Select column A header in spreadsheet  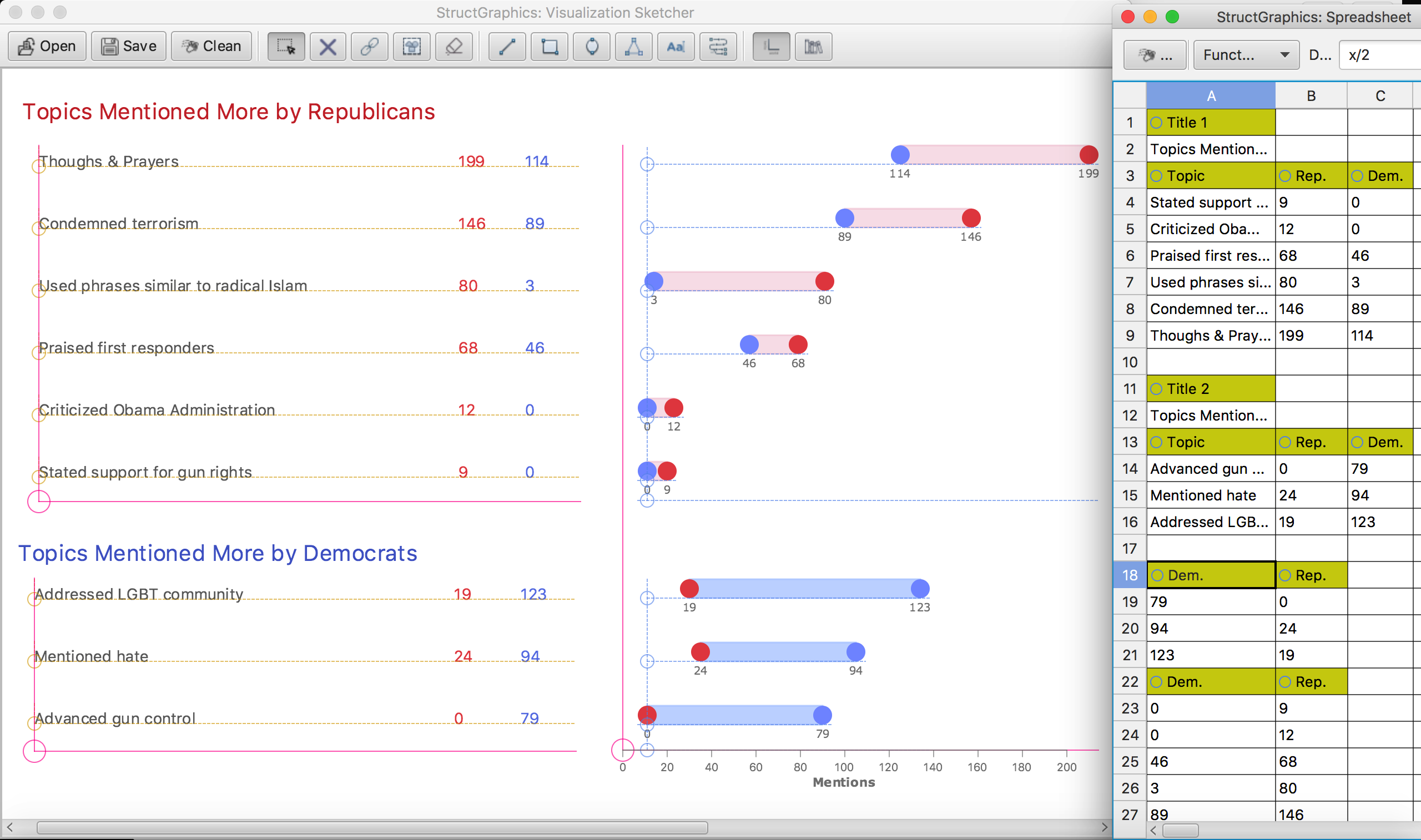[x=1211, y=95]
